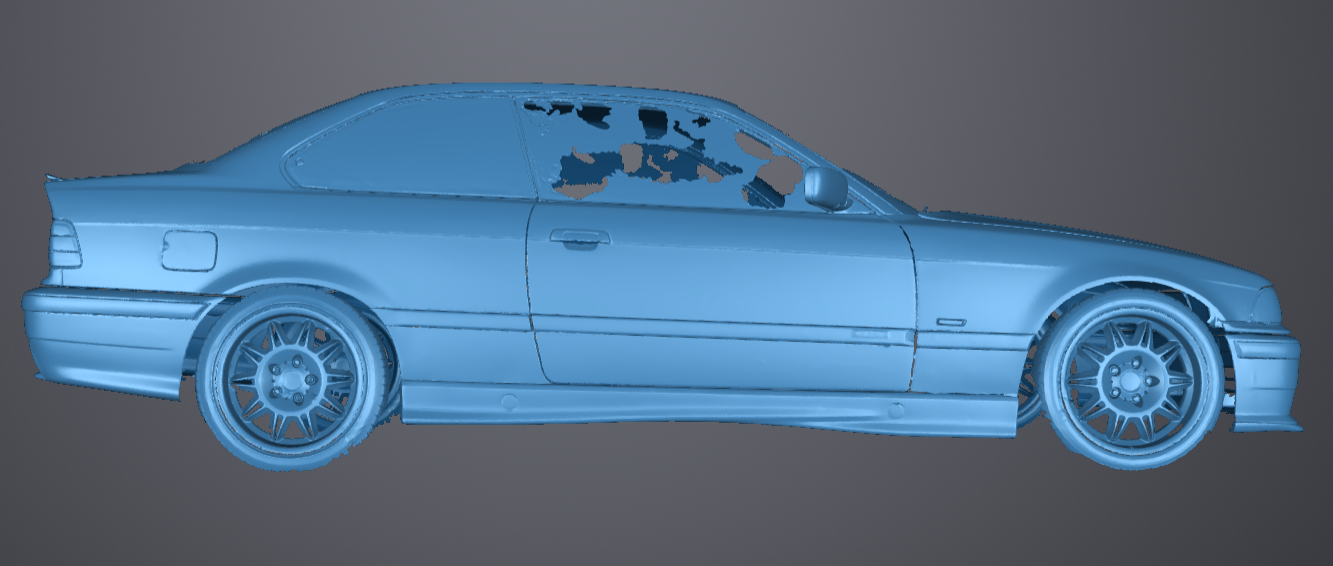Click the front headlight
Screen dimensions: 1333x566
[x=1267, y=306]
